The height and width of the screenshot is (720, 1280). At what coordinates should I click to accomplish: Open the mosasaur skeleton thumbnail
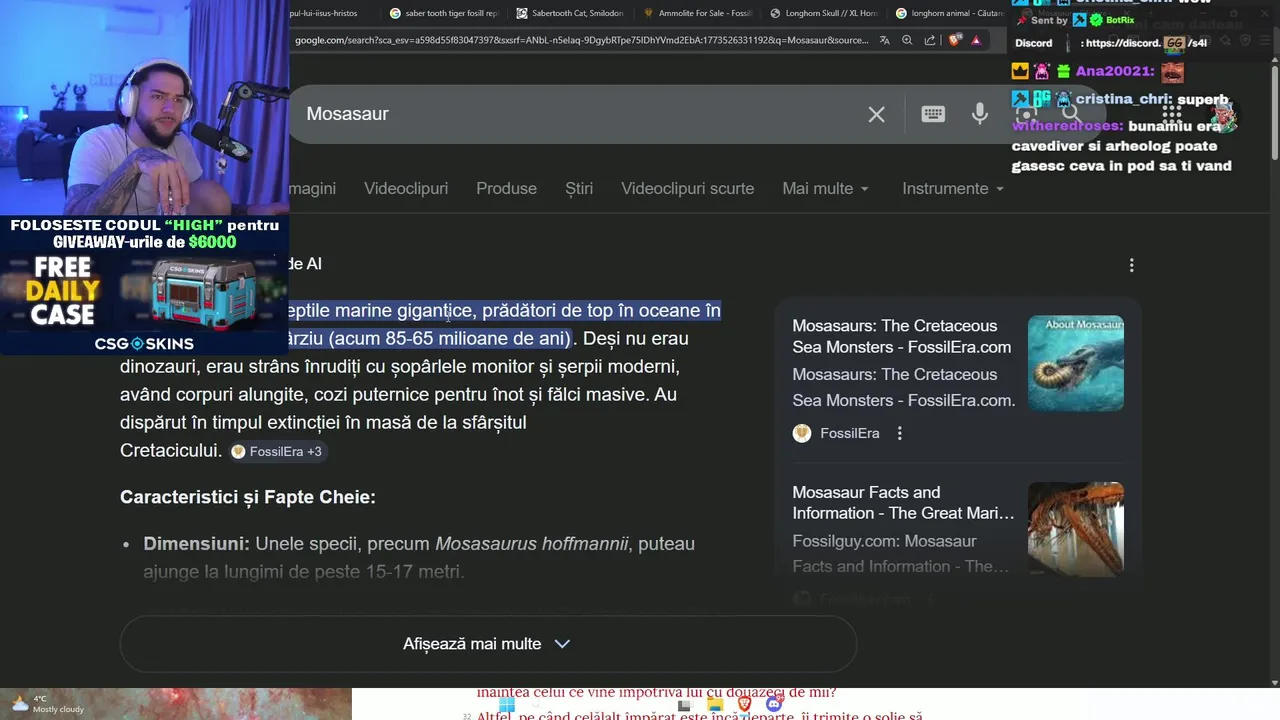(1076, 529)
